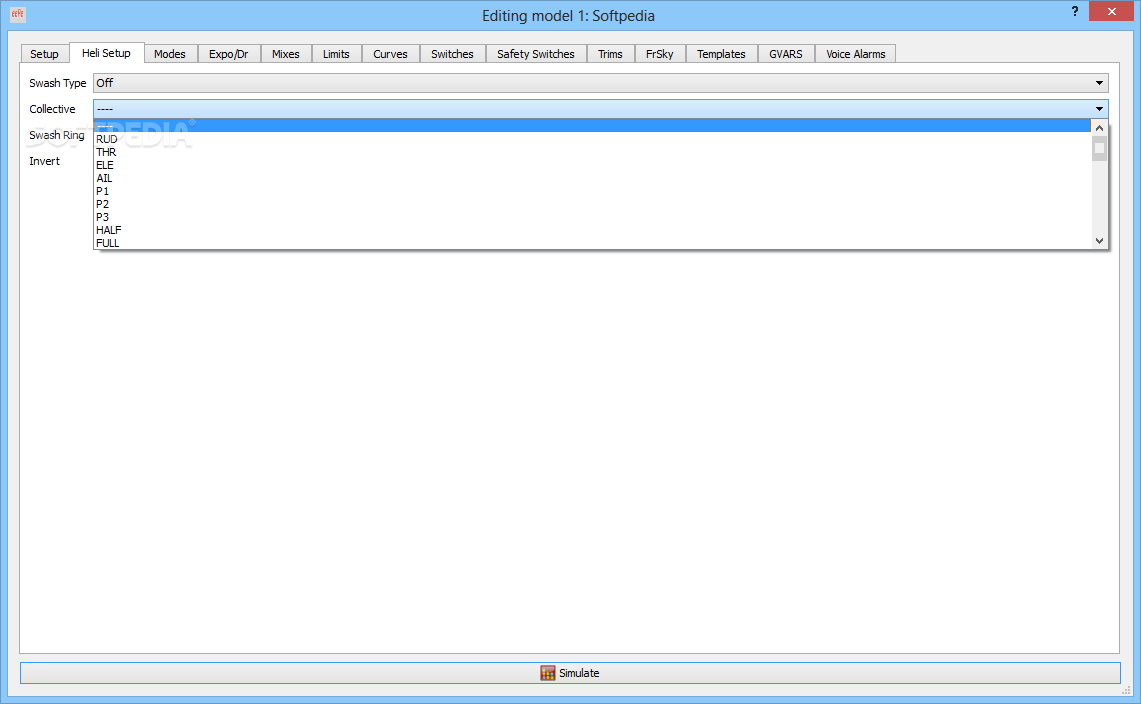Open the Mixes tab
The width and height of the screenshot is (1141, 704).
click(x=286, y=54)
